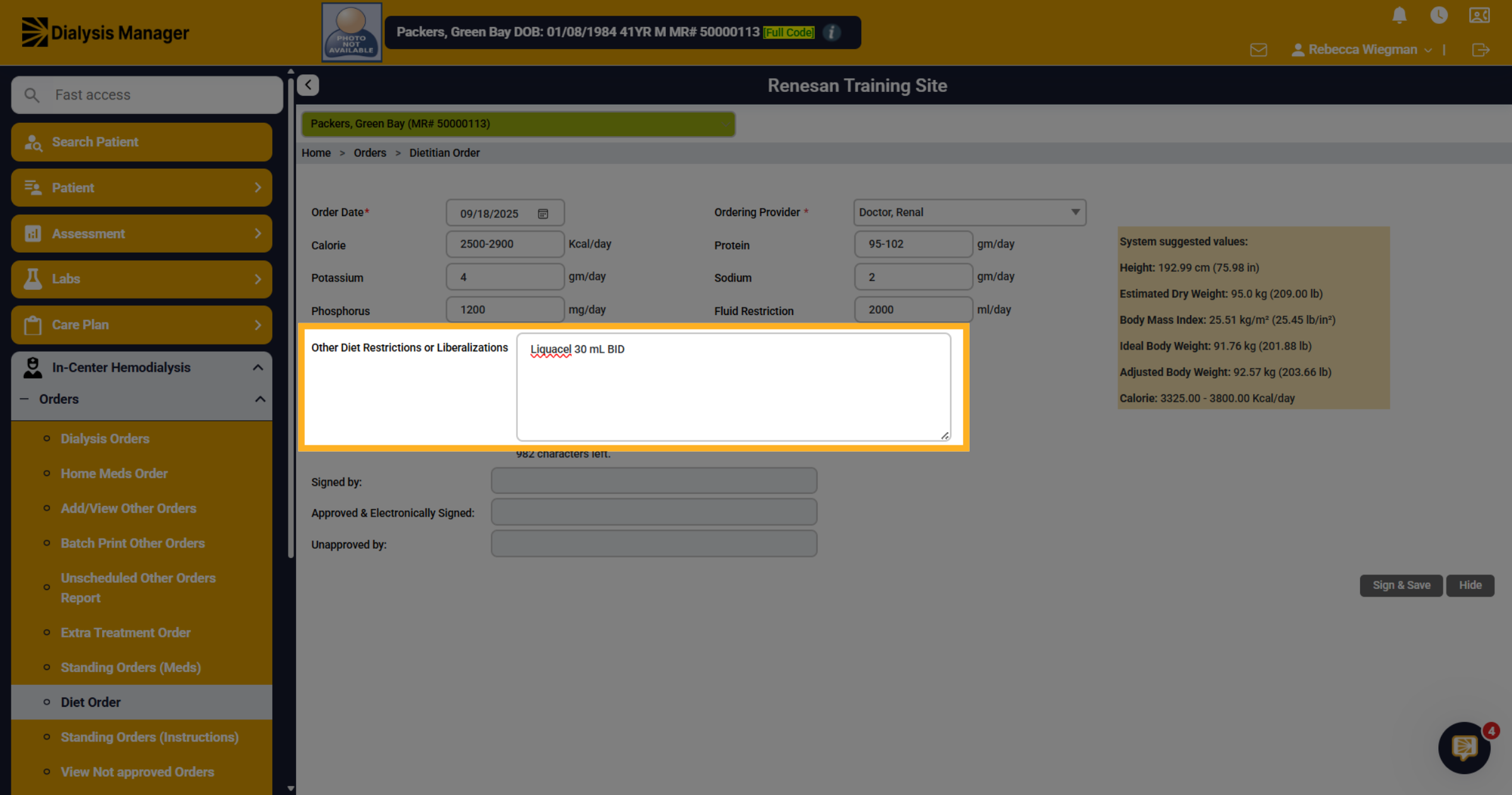Expand the Assessment menu
1512x795 pixels.
(142, 234)
